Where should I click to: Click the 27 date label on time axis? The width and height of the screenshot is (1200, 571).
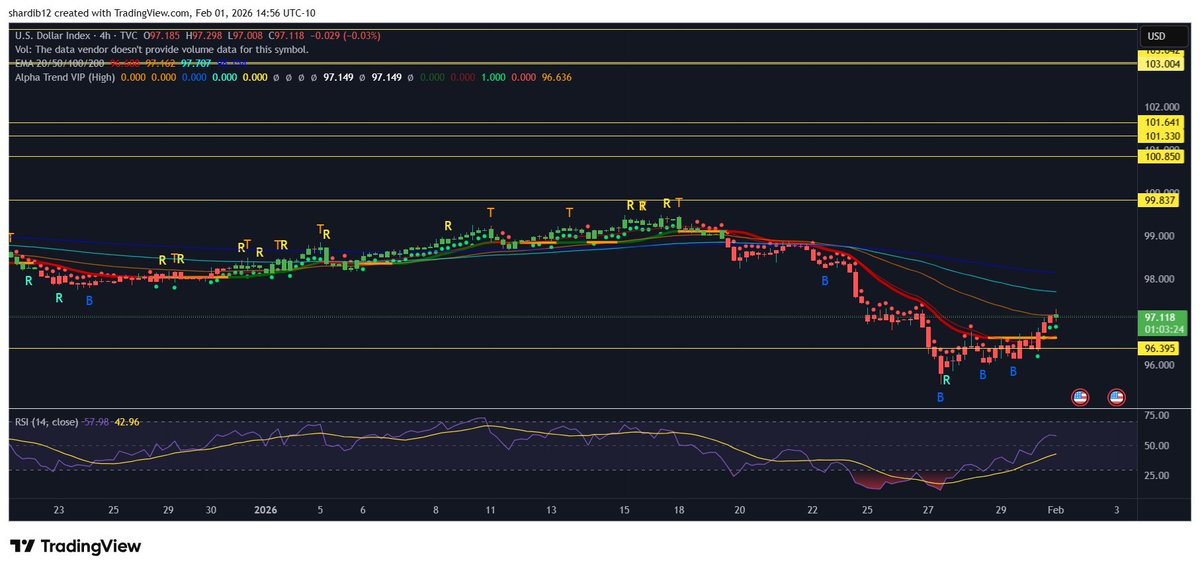point(929,510)
